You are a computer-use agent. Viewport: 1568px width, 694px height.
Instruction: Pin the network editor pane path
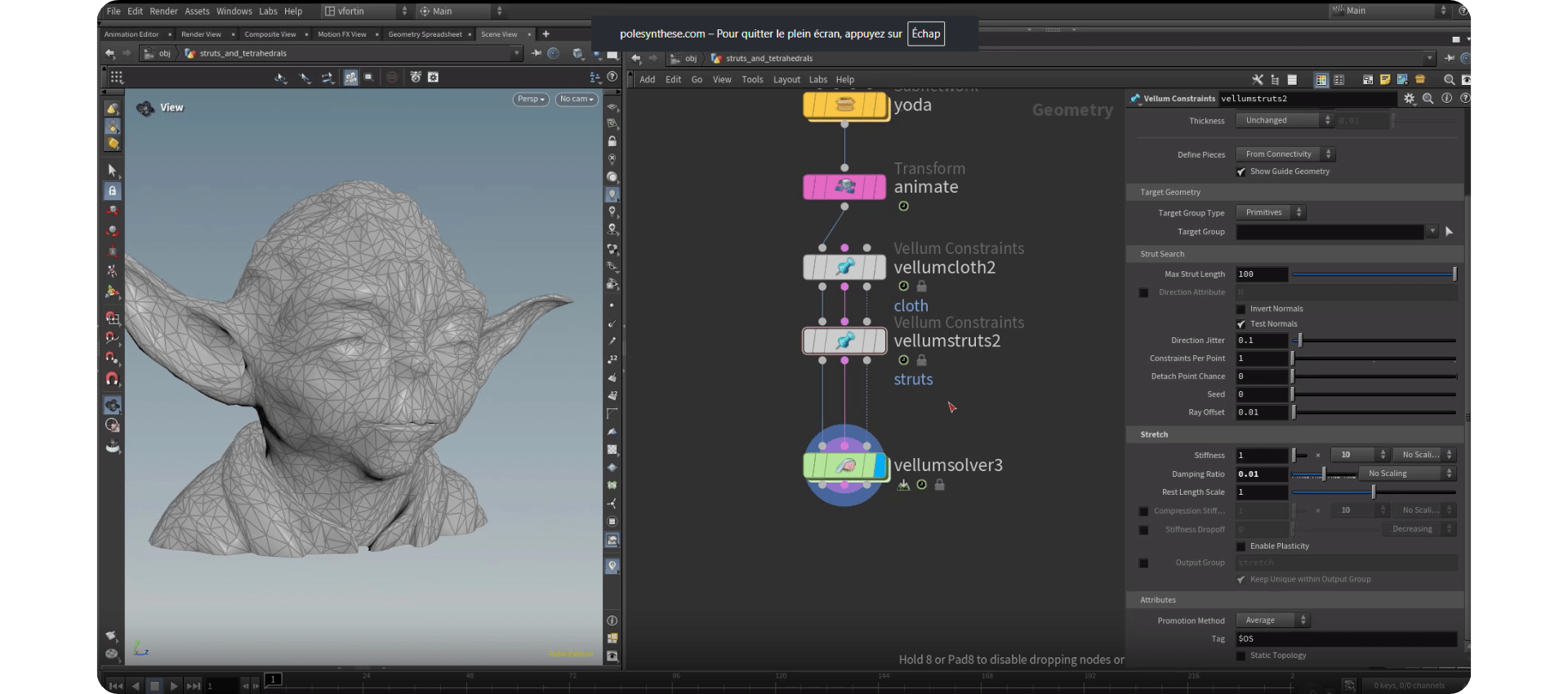pyautogui.click(x=1450, y=58)
